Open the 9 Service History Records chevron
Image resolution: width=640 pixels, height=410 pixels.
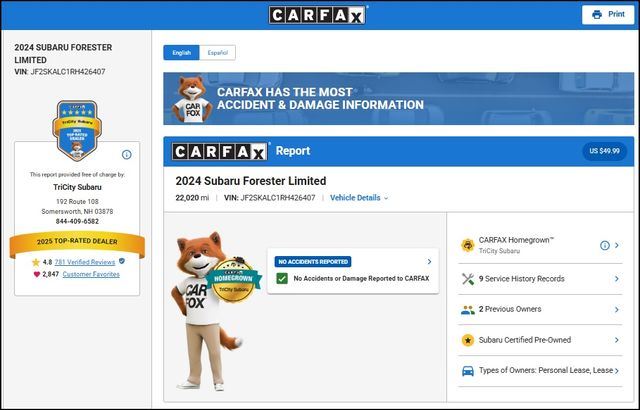pyautogui.click(x=617, y=279)
